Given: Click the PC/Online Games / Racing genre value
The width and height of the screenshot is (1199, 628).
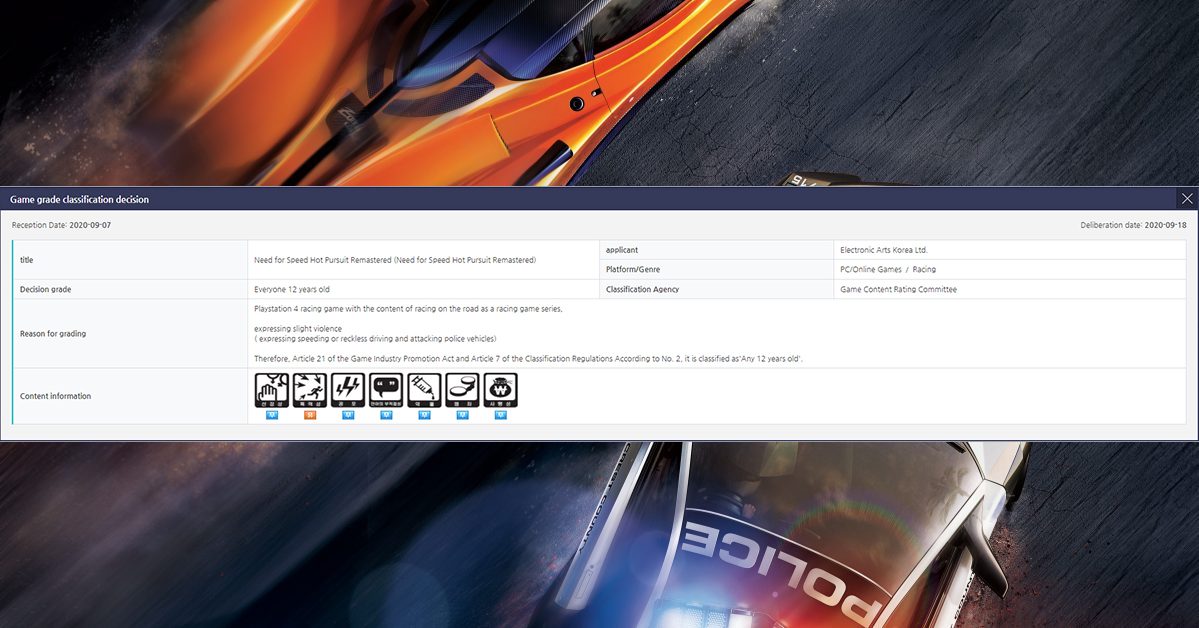Looking at the screenshot, I should tap(888, 269).
